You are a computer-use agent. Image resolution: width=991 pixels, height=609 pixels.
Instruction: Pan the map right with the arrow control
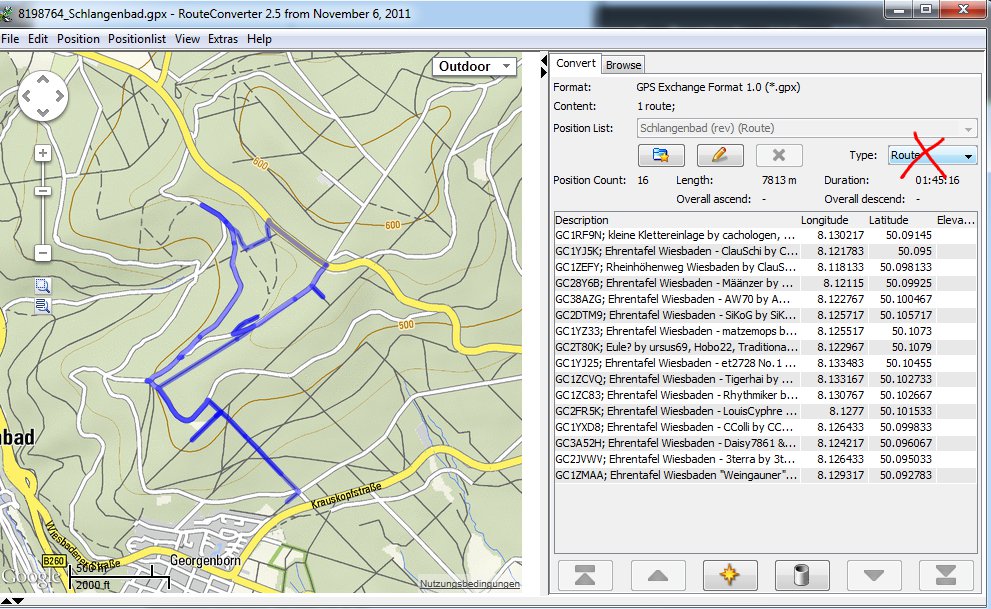click(59, 96)
